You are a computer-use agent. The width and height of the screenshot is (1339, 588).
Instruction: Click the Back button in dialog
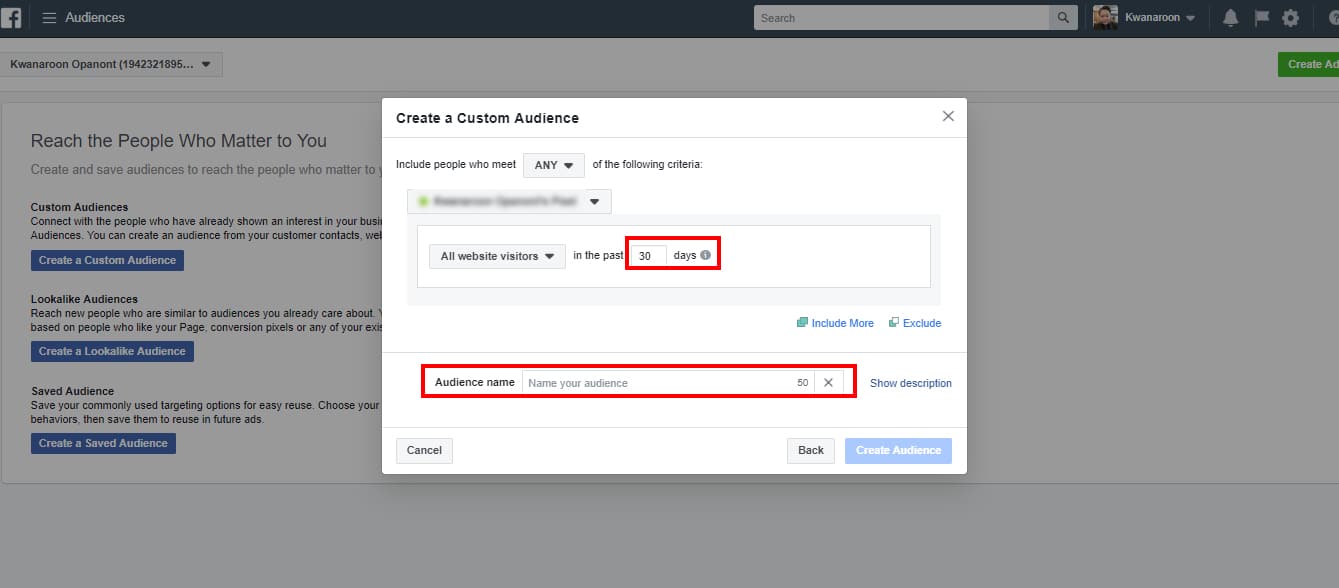point(811,450)
